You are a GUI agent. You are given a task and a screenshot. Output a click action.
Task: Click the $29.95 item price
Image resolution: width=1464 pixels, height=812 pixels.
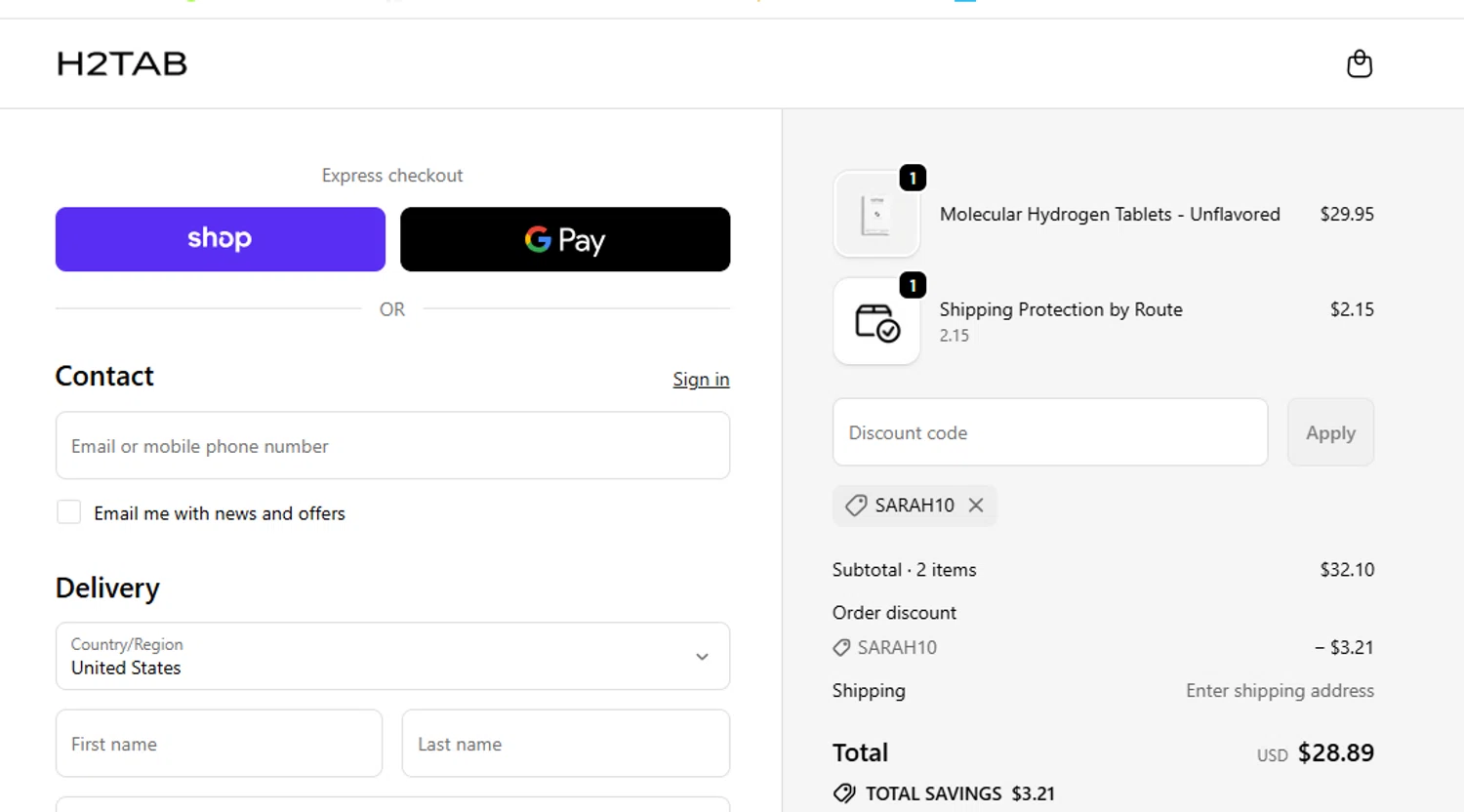1347,214
